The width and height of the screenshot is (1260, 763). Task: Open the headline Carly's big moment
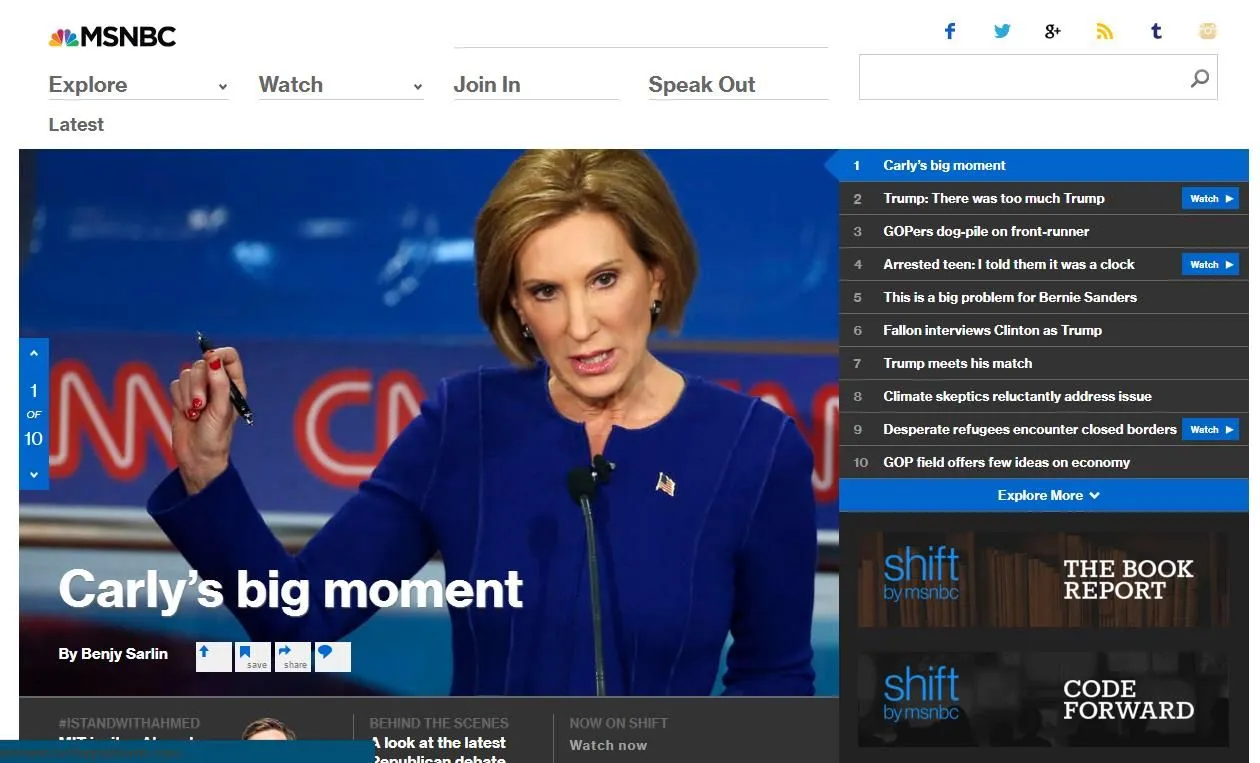tap(292, 590)
